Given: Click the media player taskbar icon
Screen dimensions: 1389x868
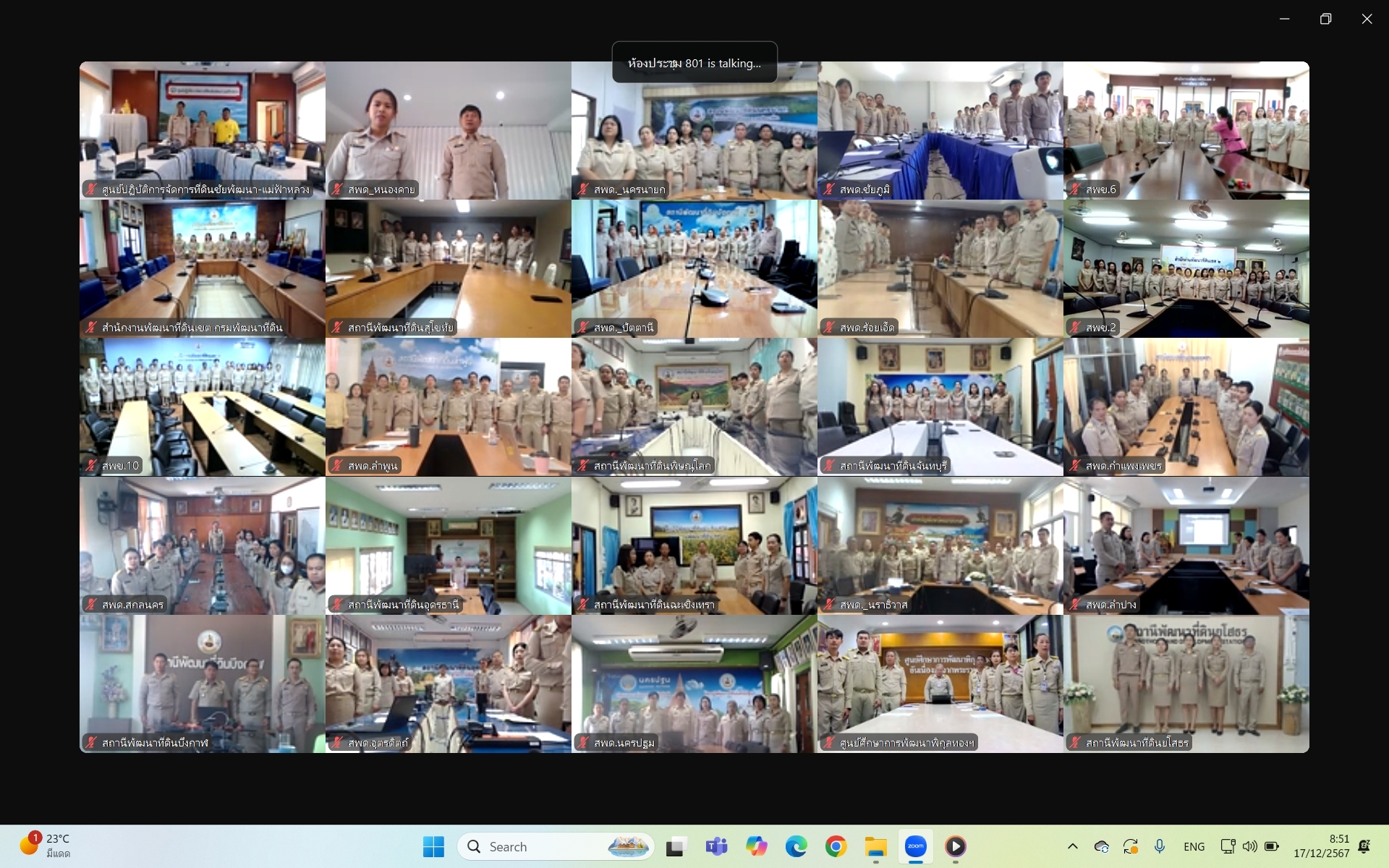Looking at the screenshot, I should pyautogui.click(x=955, y=846).
